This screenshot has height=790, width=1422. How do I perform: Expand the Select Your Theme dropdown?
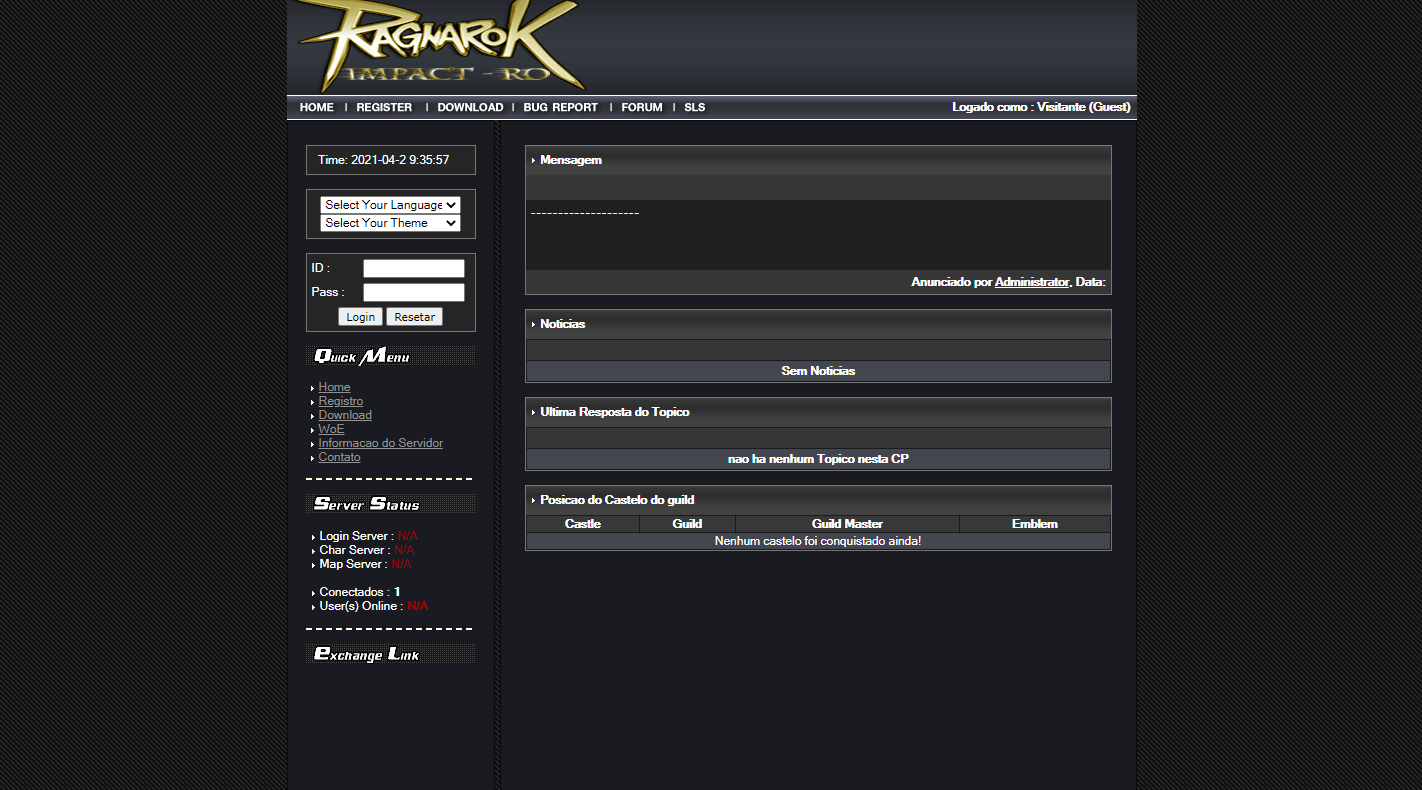pyautogui.click(x=390, y=223)
